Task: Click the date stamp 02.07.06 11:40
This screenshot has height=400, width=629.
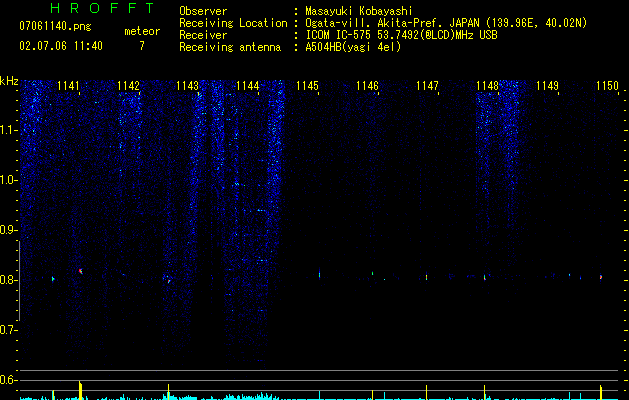Action: coord(61,46)
